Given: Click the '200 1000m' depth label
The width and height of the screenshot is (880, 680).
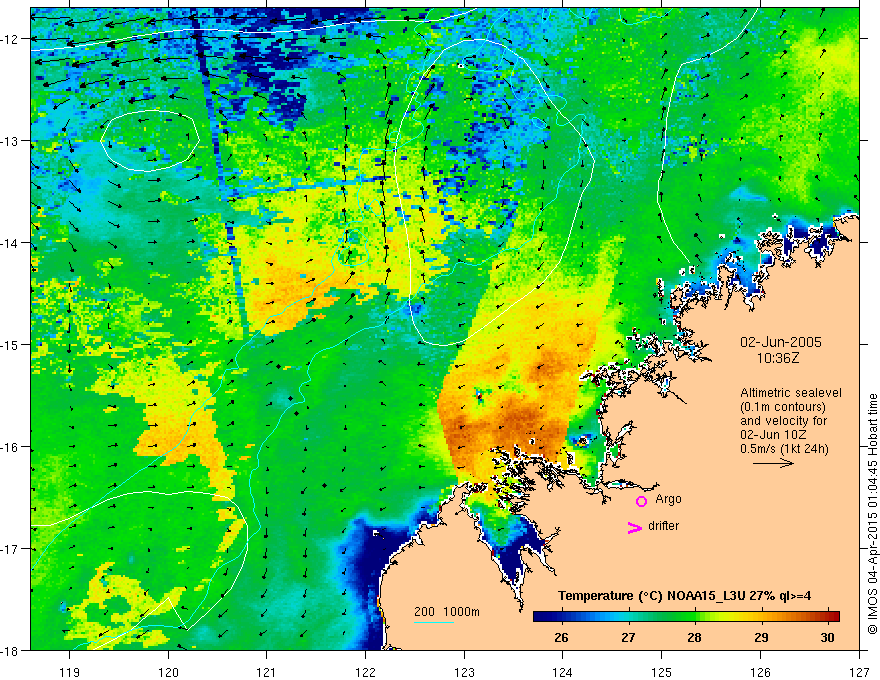Looking at the screenshot, I should [x=447, y=612].
